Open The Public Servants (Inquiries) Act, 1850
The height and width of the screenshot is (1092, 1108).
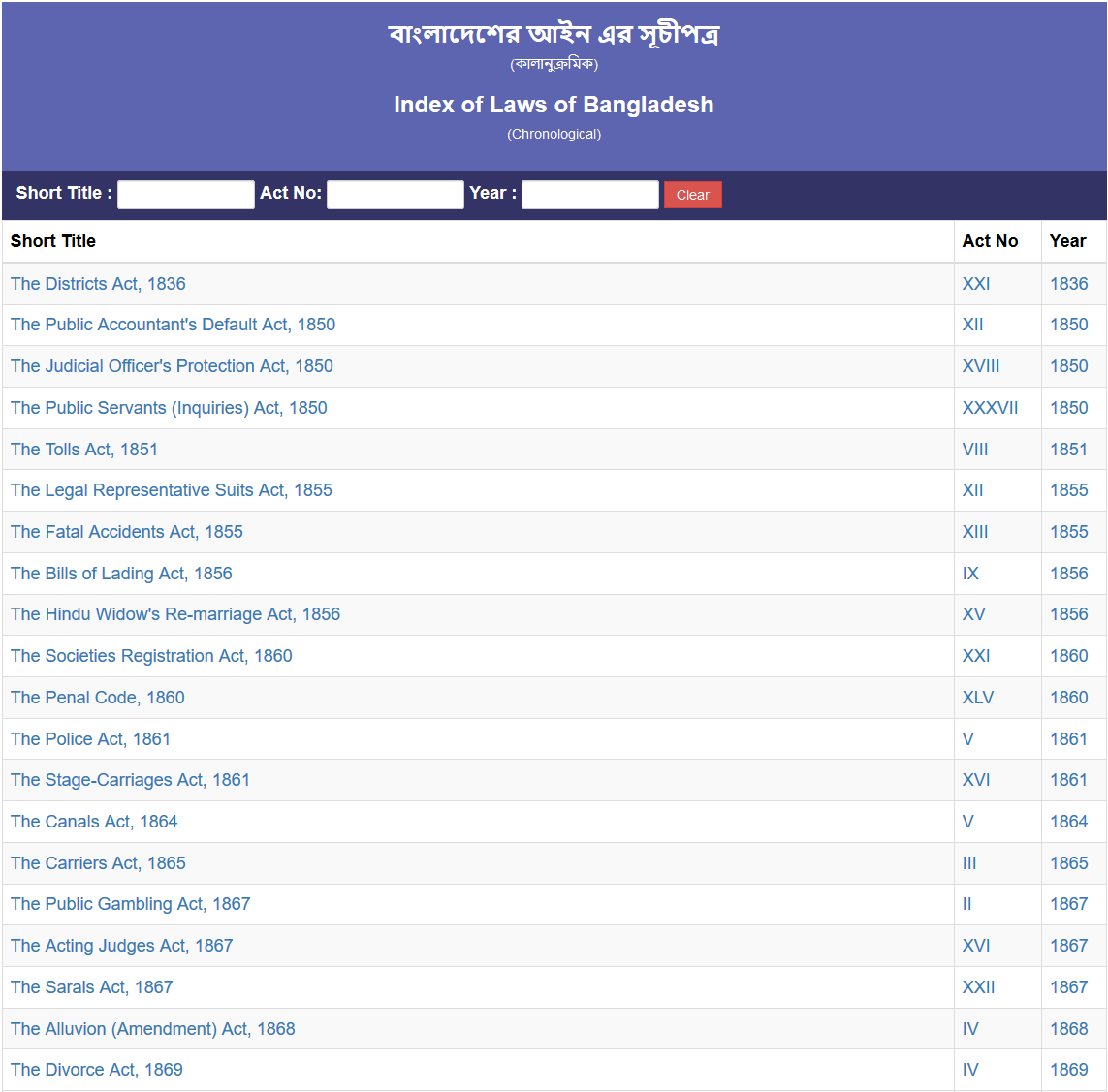169,408
